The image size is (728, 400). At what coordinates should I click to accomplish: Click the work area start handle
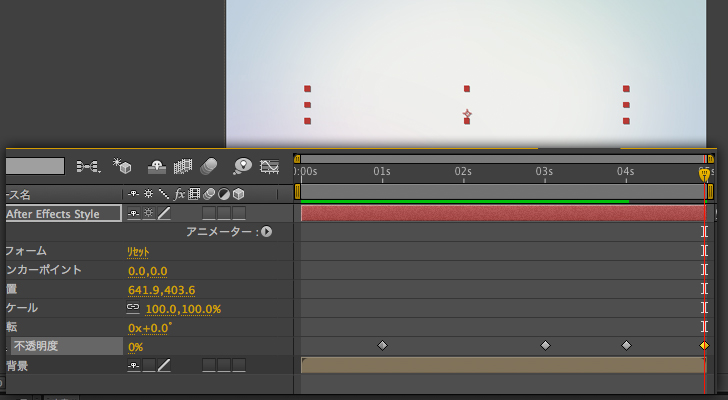[x=297, y=192]
